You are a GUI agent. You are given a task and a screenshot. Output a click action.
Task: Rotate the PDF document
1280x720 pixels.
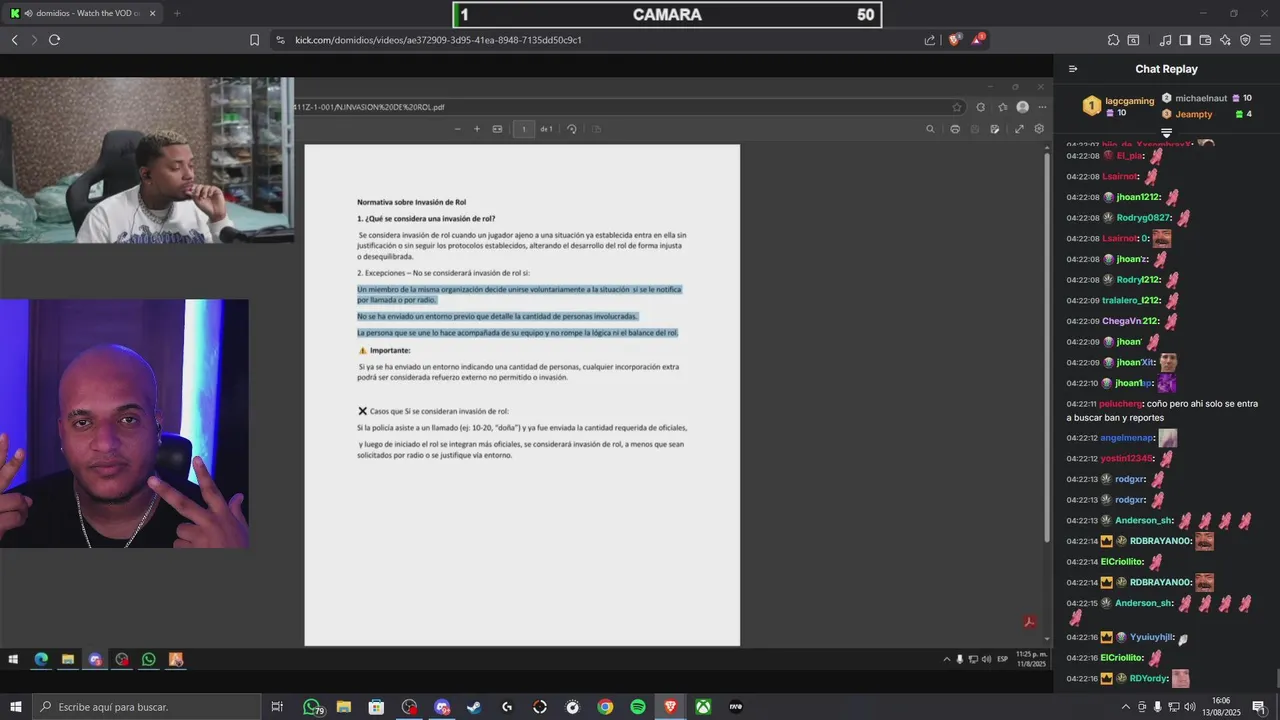(572, 129)
